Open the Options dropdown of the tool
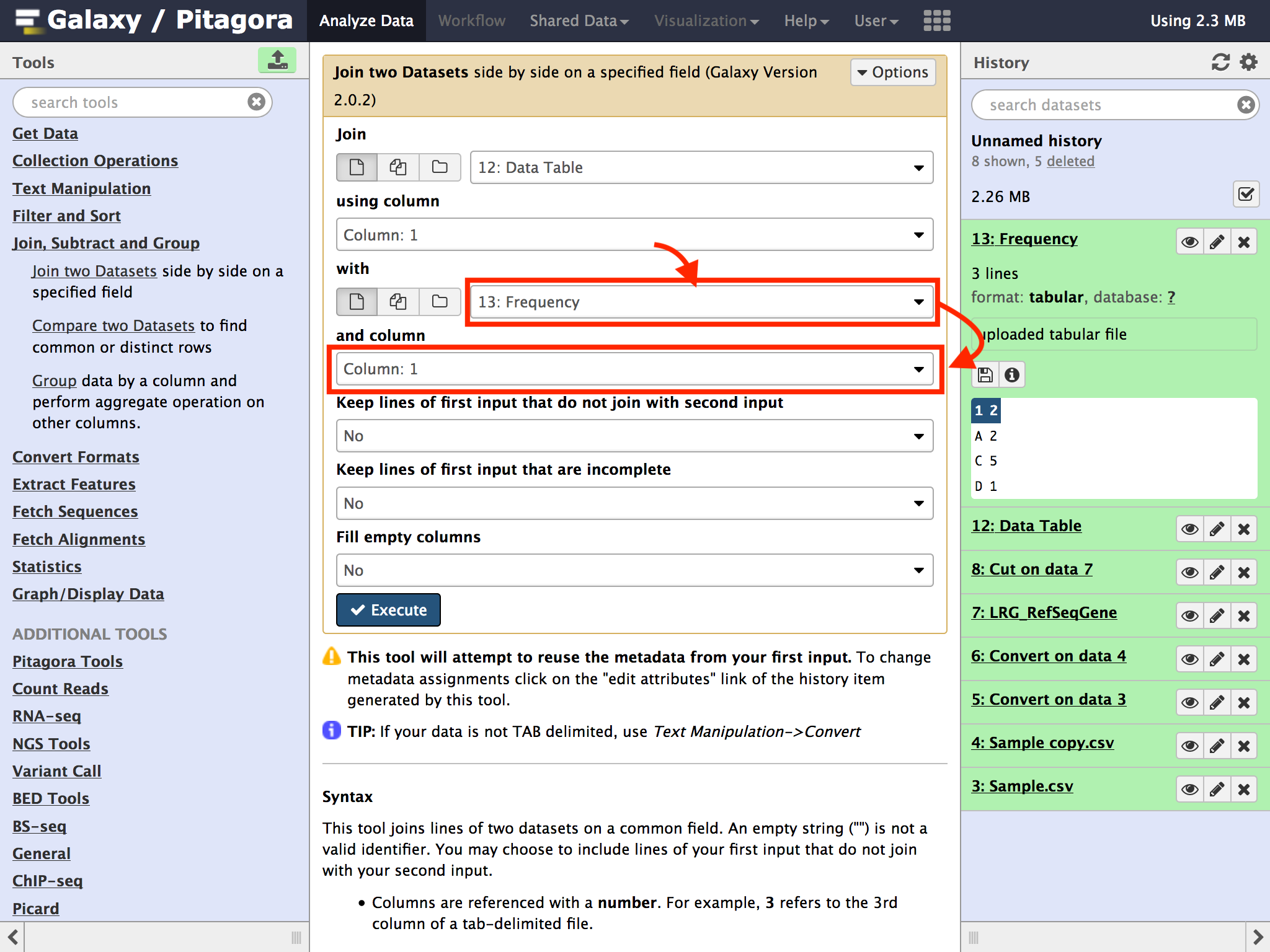 tap(892, 73)
